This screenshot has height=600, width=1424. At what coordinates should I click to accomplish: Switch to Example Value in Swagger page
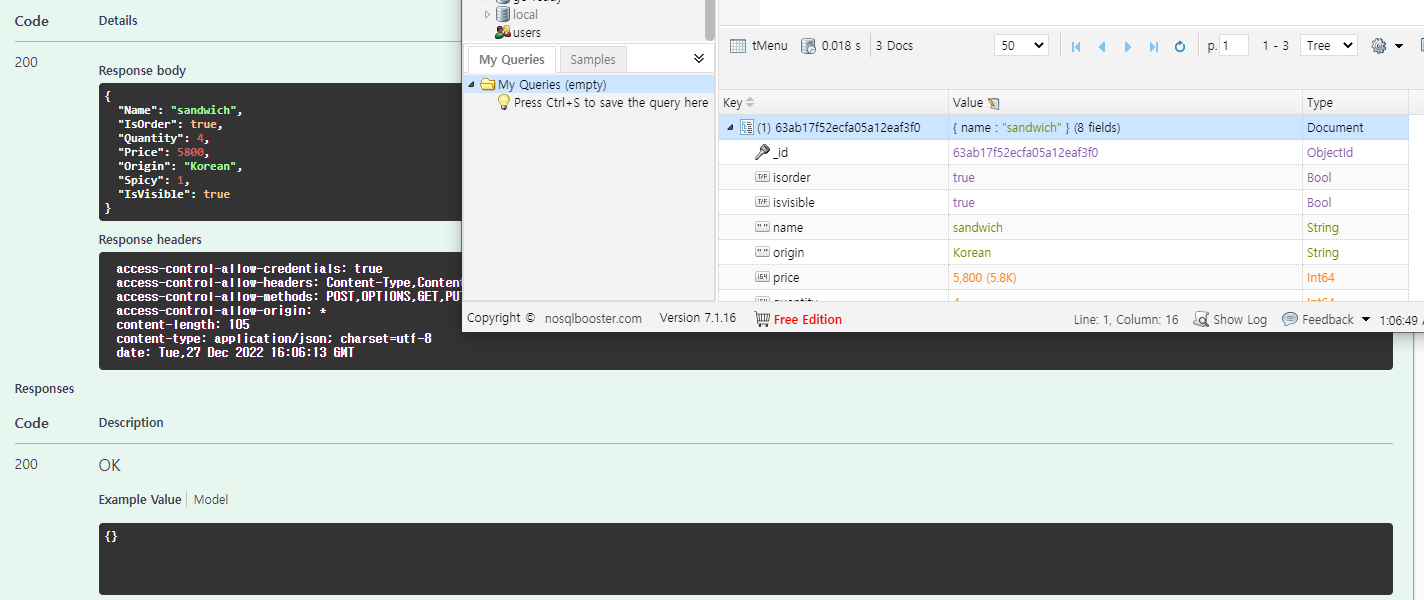click(x=140, y=499)
